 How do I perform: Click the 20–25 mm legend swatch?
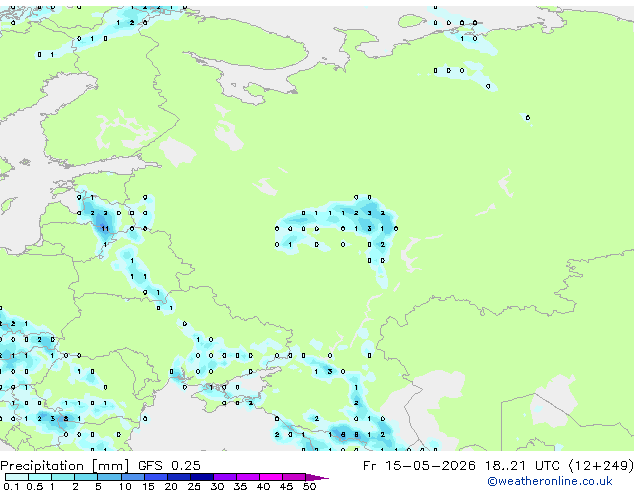pyautogui.click(x=179, y=477)
